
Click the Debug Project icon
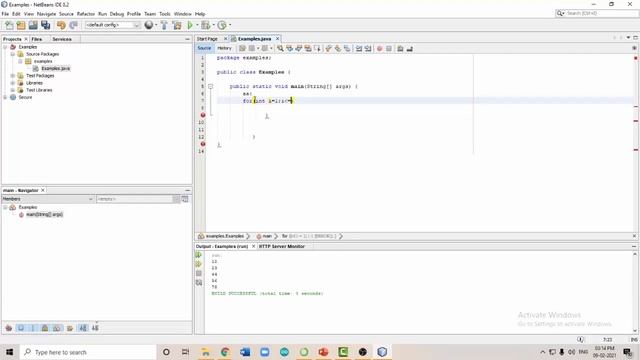click(x=205, y=25)
